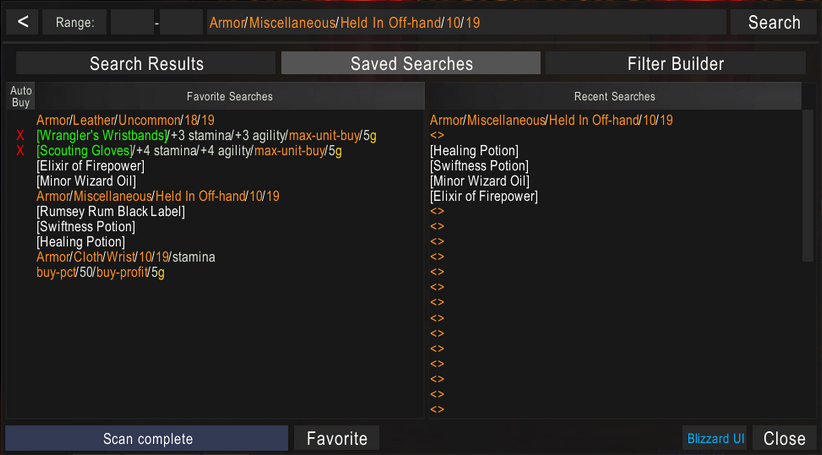Open the Saved Searches tab

point(411,64)
